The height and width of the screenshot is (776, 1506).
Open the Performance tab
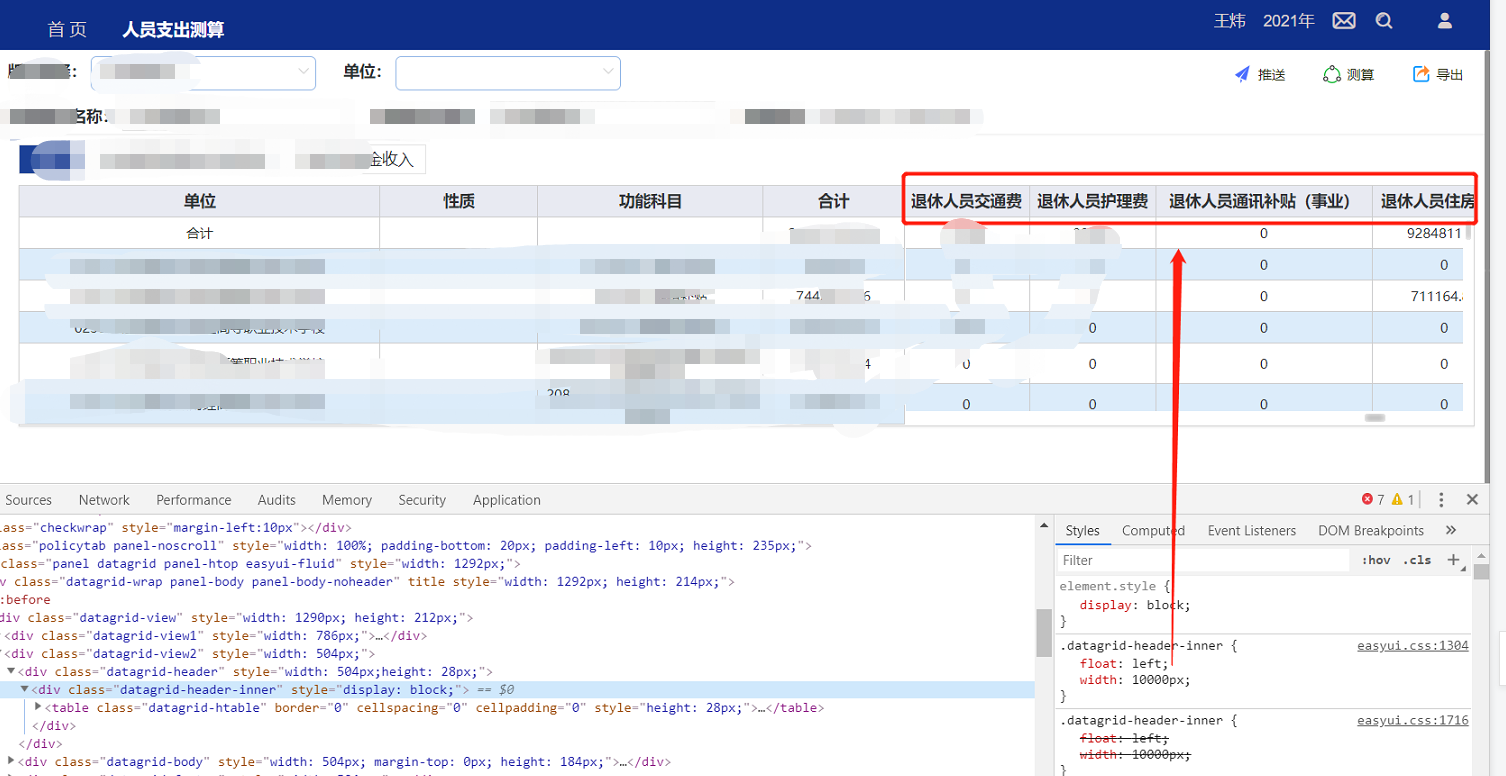click(x=194, y=500)
